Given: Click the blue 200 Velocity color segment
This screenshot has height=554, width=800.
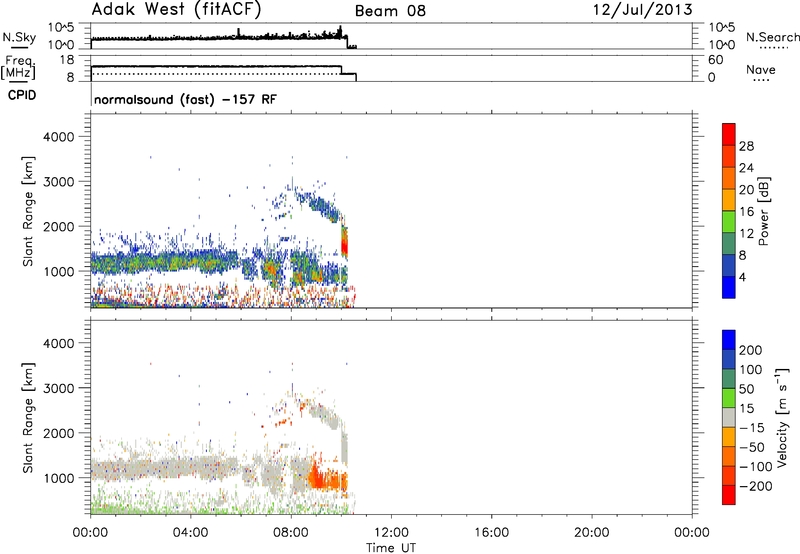Looking at the screenshot, I should tap(729, 340).
